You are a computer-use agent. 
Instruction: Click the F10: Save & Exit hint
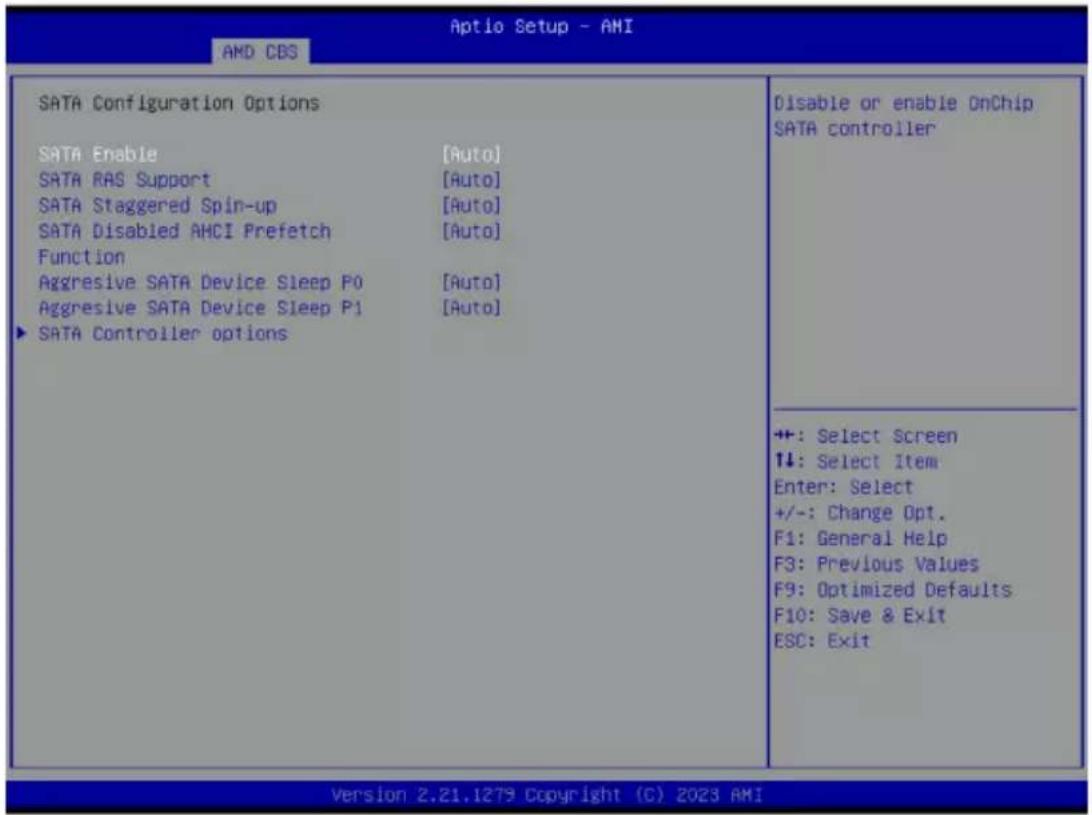[860, 615]
